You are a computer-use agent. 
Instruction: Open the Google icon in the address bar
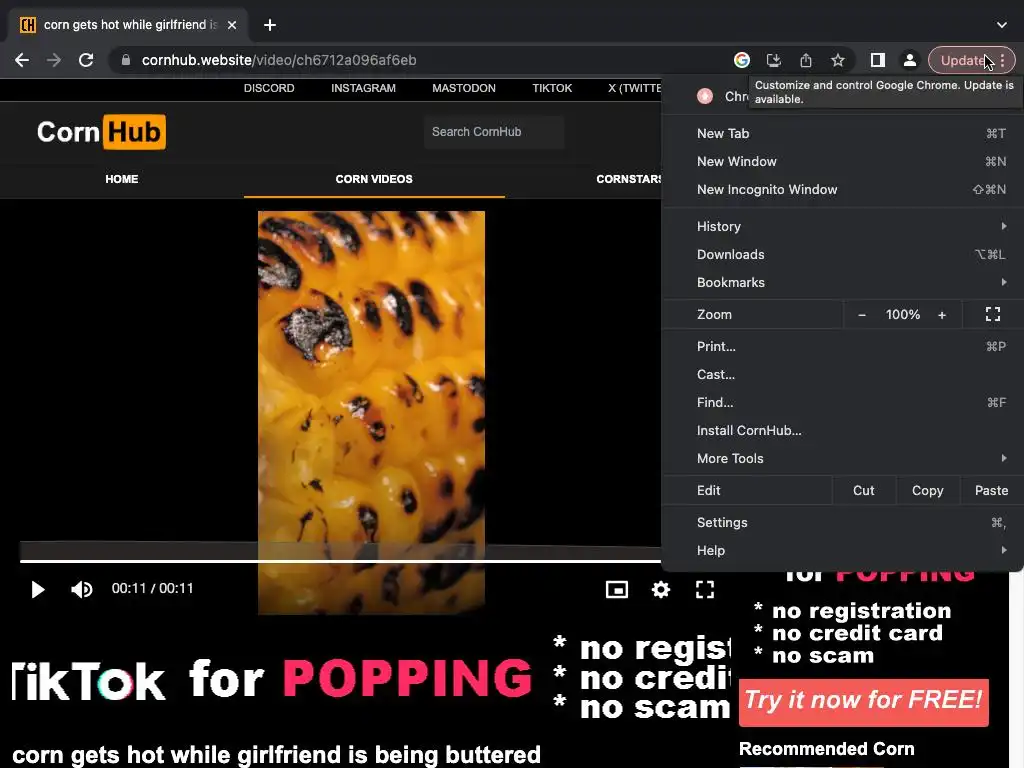click(x=742, y=60)
